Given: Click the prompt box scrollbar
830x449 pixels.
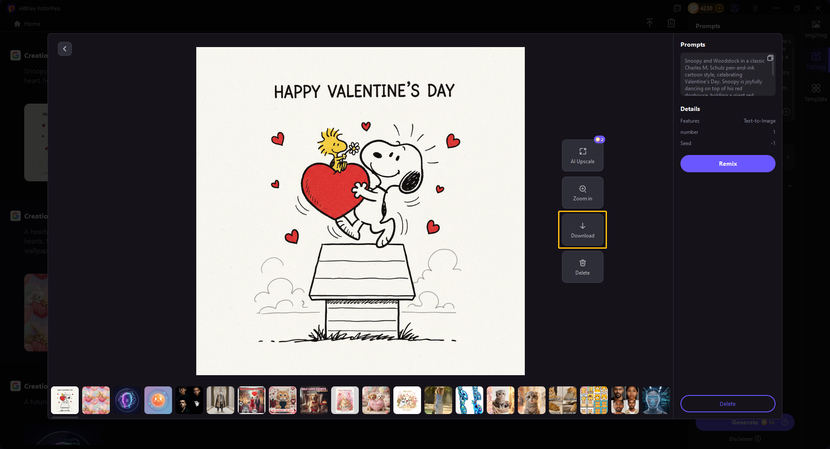Looking at the screenshot, I should (773, 68).
